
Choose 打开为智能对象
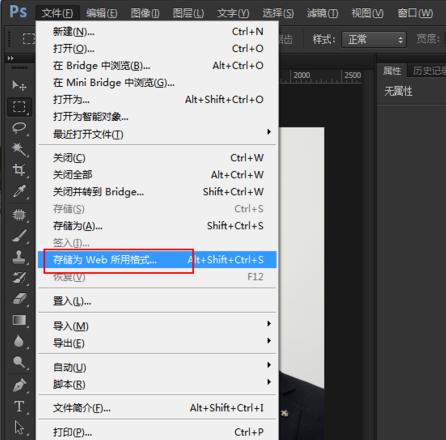157,117
